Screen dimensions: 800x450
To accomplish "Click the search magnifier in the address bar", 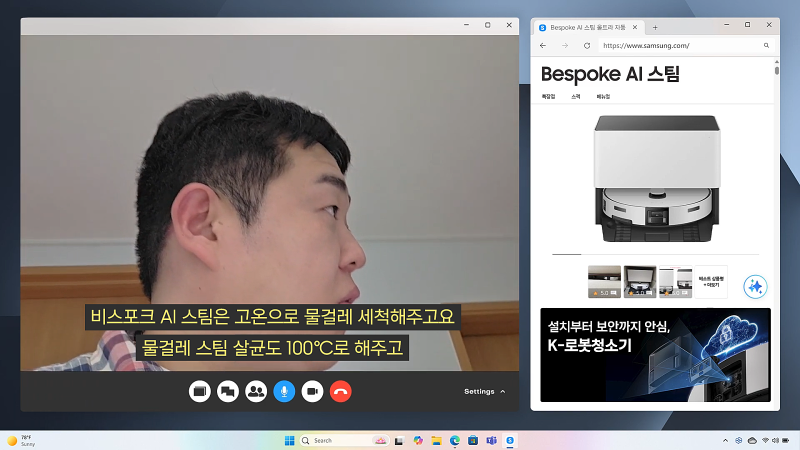I will point(766,45).
